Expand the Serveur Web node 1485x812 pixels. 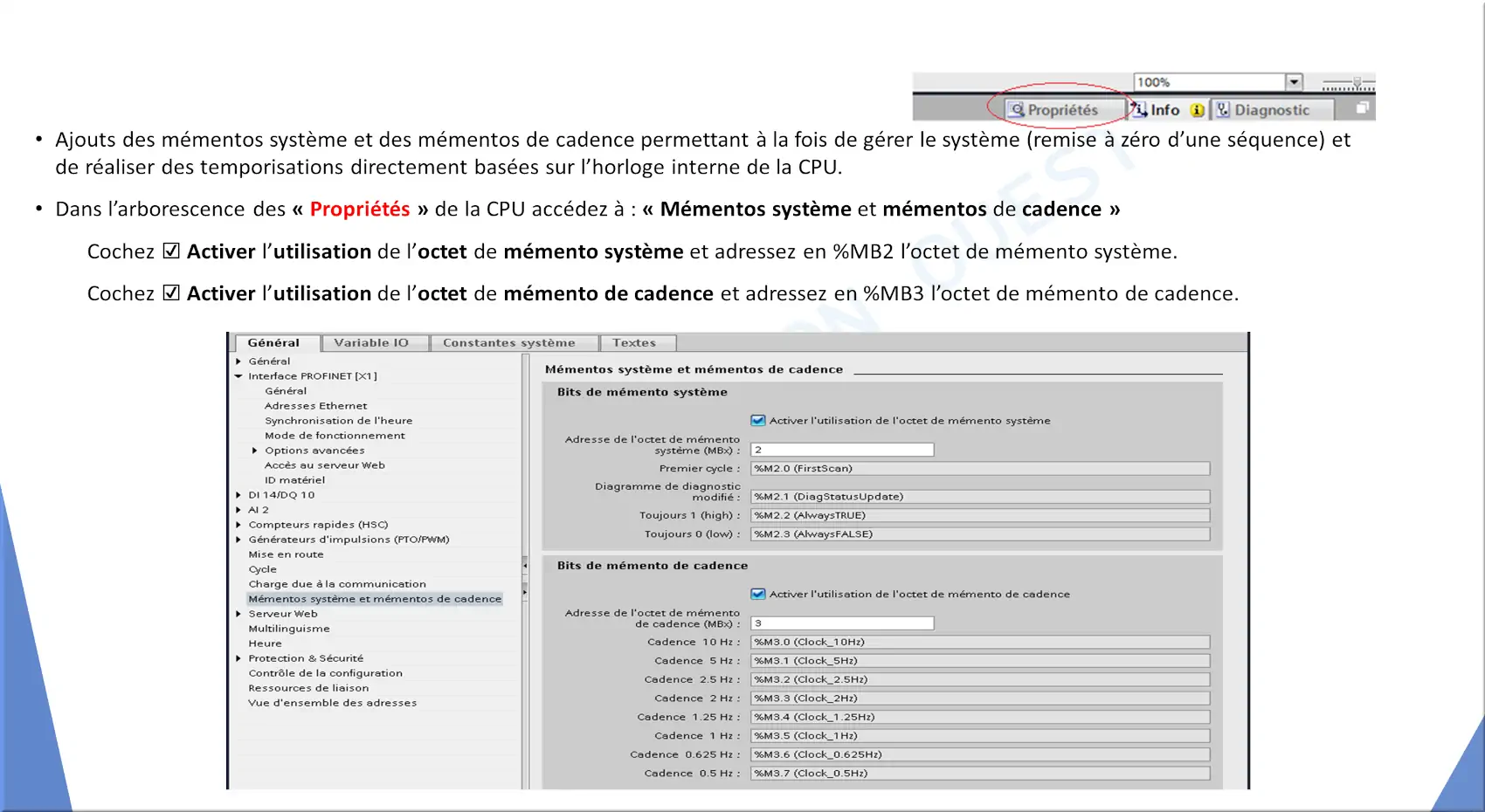(238, 614)
